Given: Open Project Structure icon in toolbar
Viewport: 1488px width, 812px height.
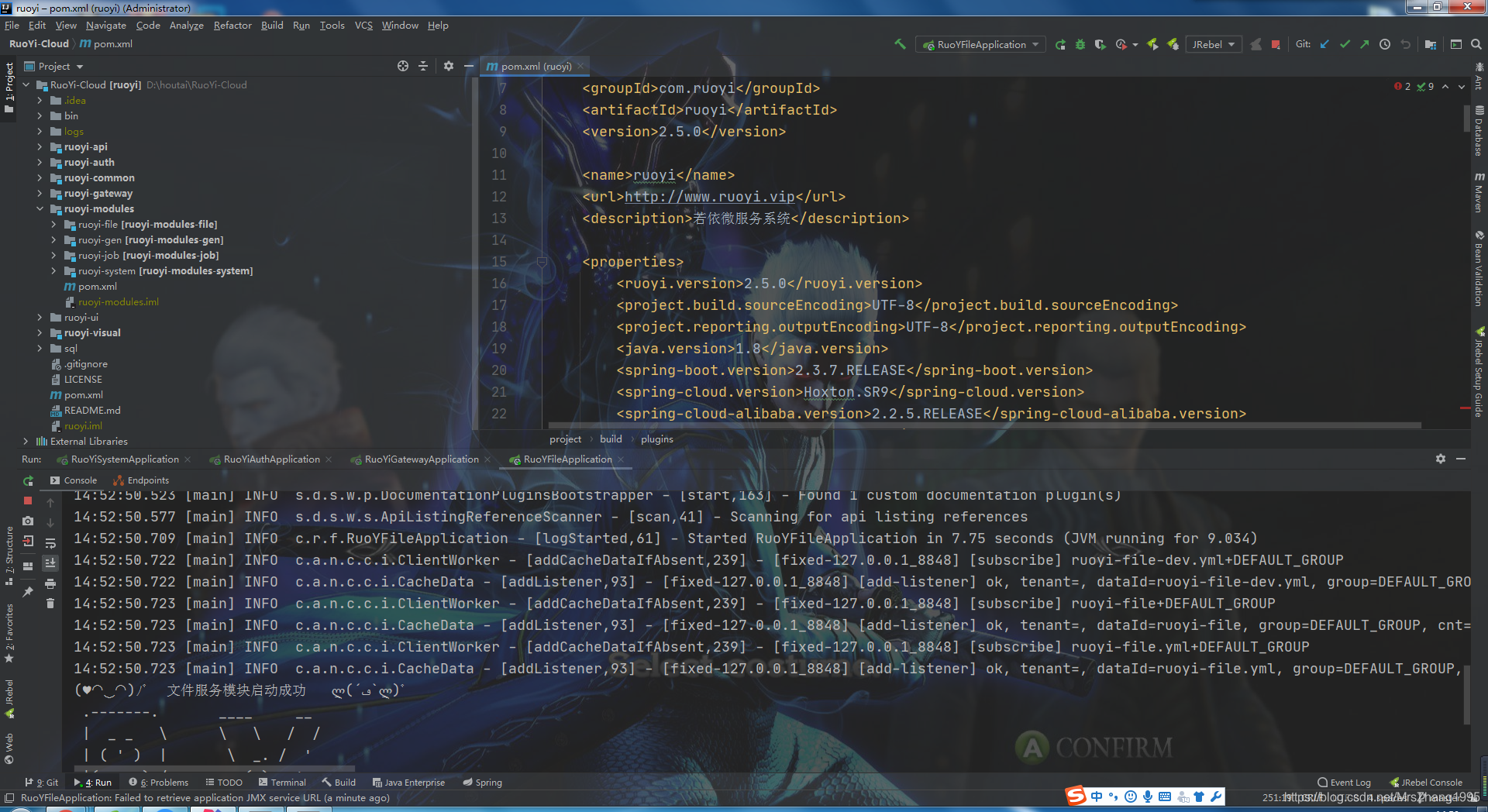Looking at the screenshot, I should (1431, 44).
